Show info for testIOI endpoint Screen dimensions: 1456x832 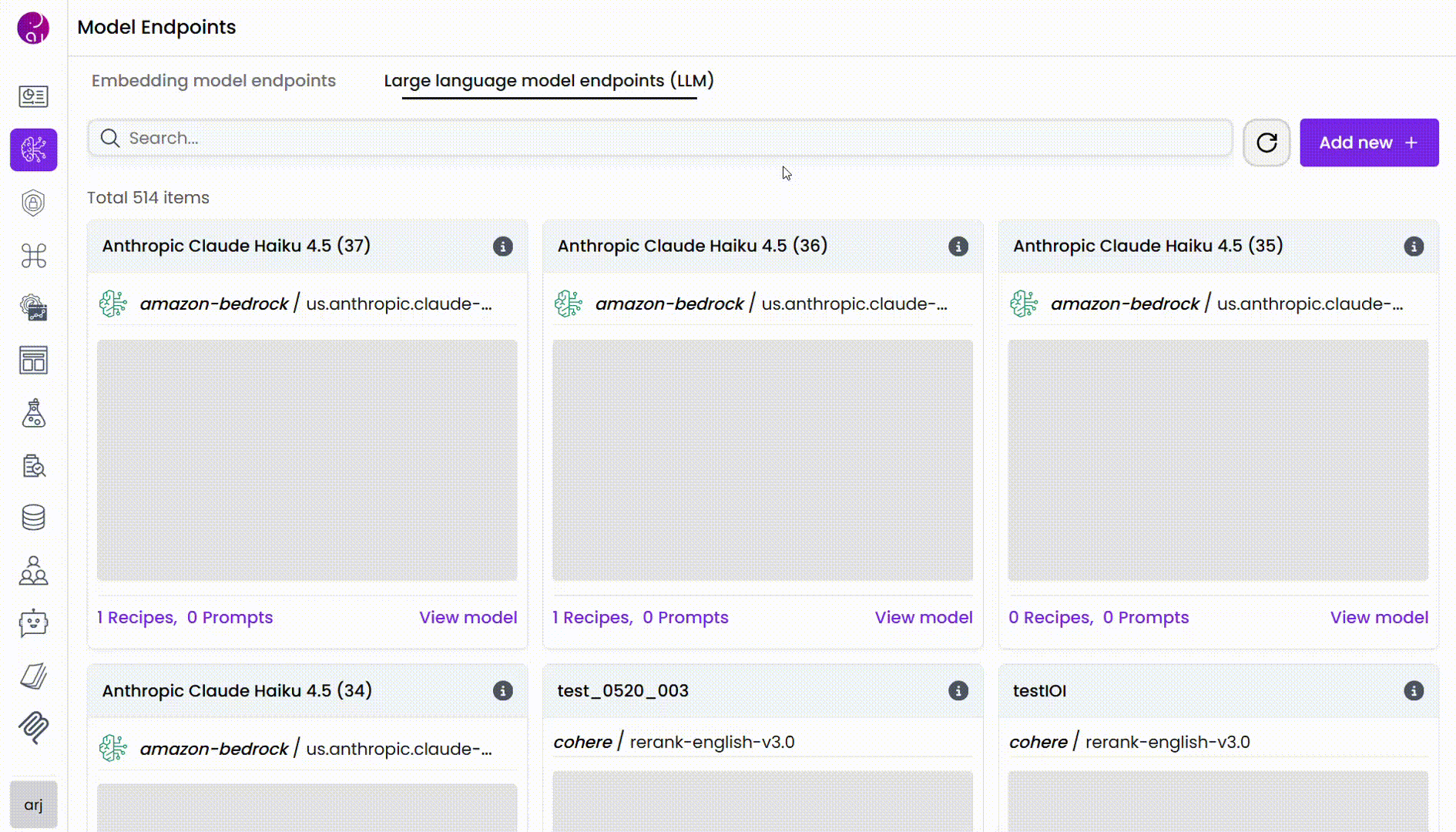(1413, 691)
